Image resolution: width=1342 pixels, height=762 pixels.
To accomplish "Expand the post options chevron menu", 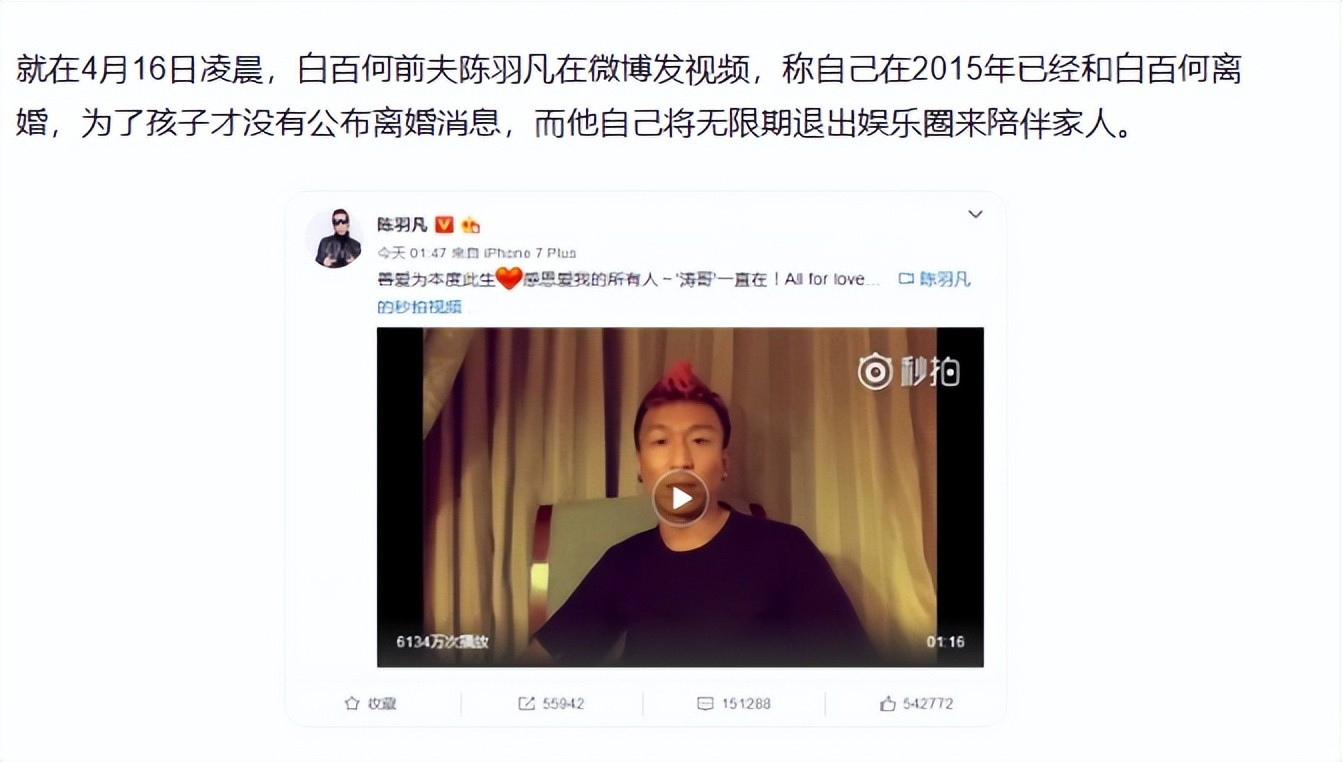I will coord(975,214).
